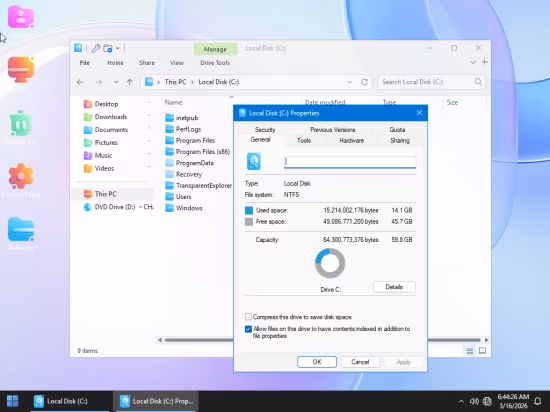
Task: Click the Properties quick access toolbar icon
Action: [96, 48]
